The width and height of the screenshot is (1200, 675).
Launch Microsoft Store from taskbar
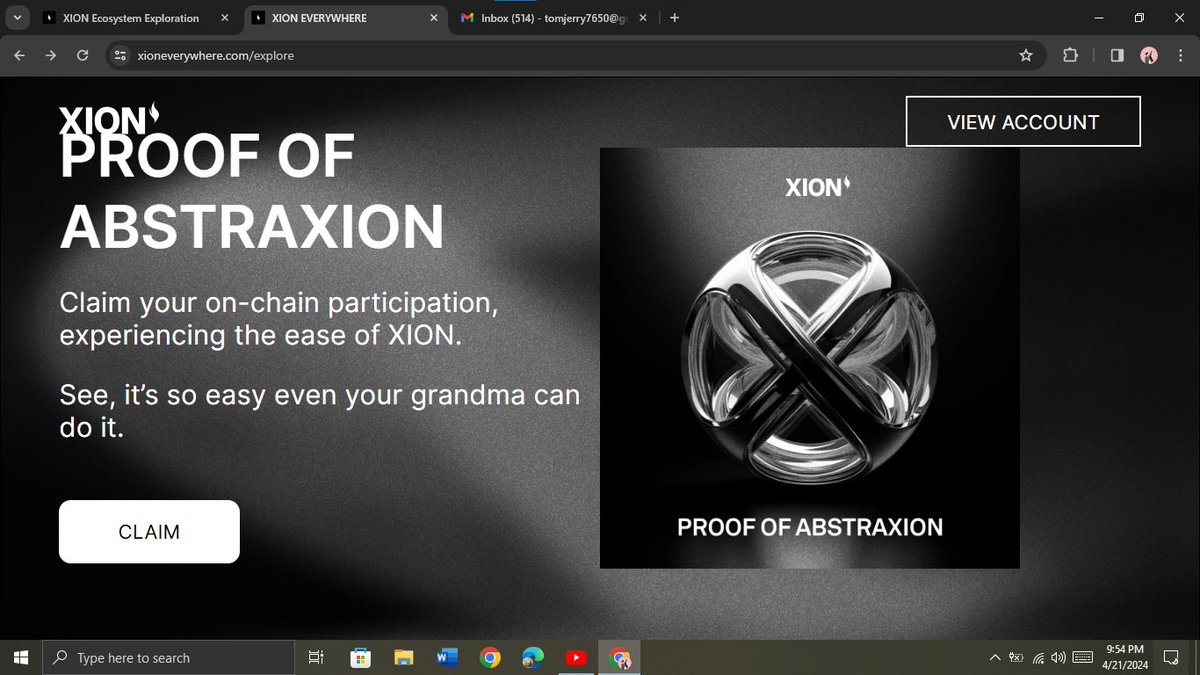[x=360, y=657]
